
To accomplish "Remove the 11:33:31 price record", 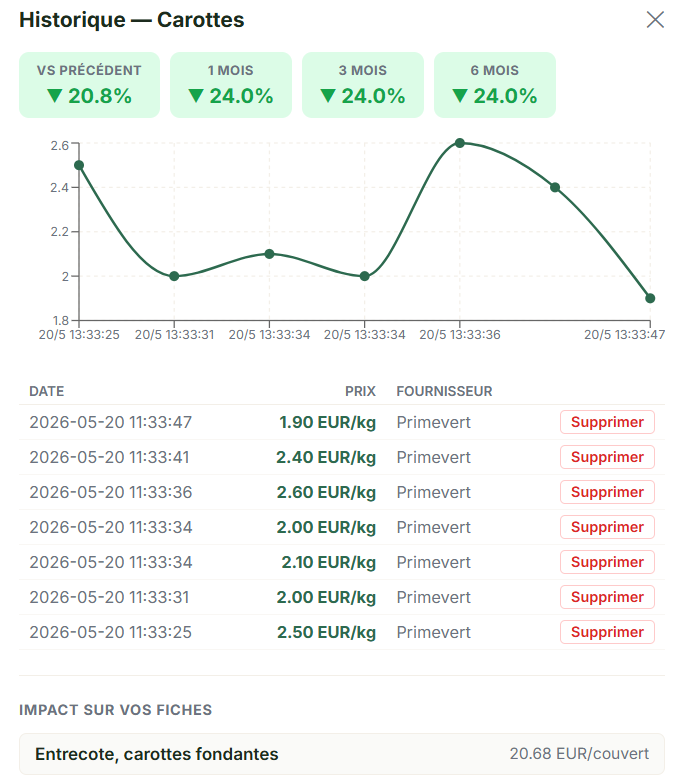I will [607, 597].
